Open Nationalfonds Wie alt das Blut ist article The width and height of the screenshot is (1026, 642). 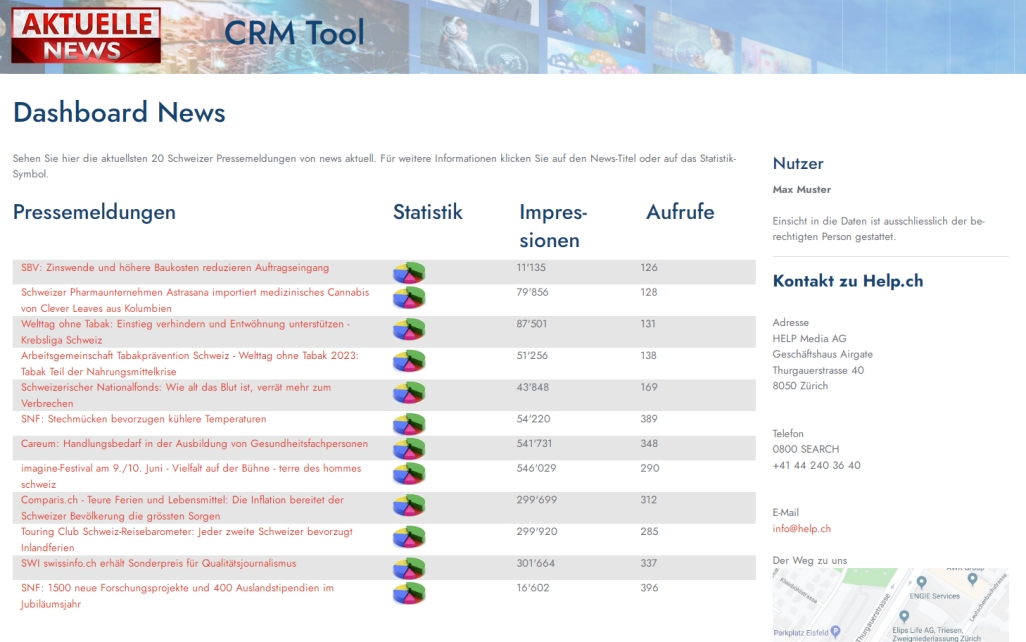click(176, 395)
